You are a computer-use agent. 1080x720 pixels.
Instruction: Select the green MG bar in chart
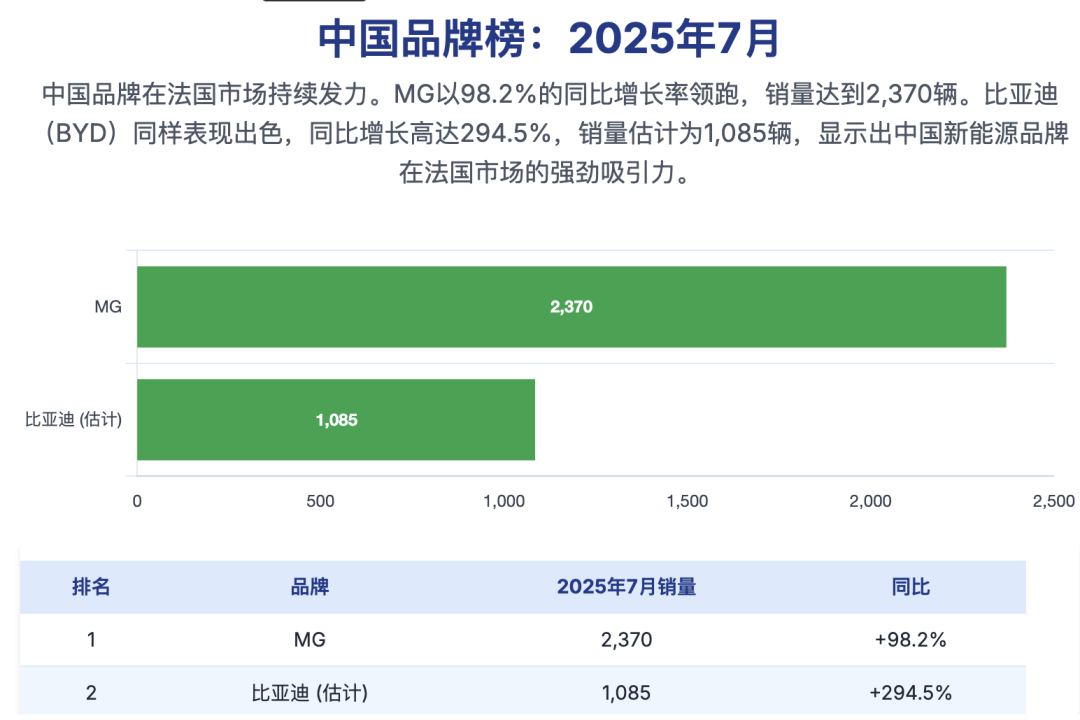571,307
